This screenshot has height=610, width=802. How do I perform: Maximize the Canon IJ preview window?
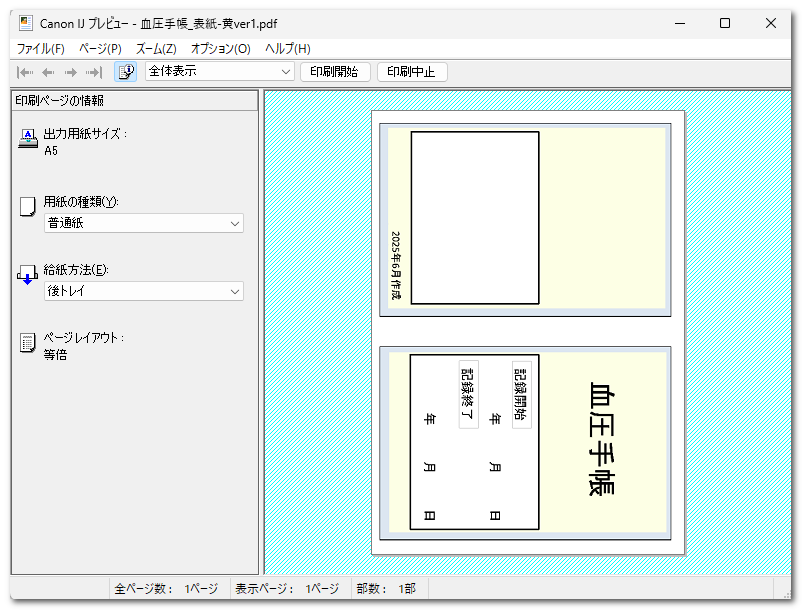725,24
